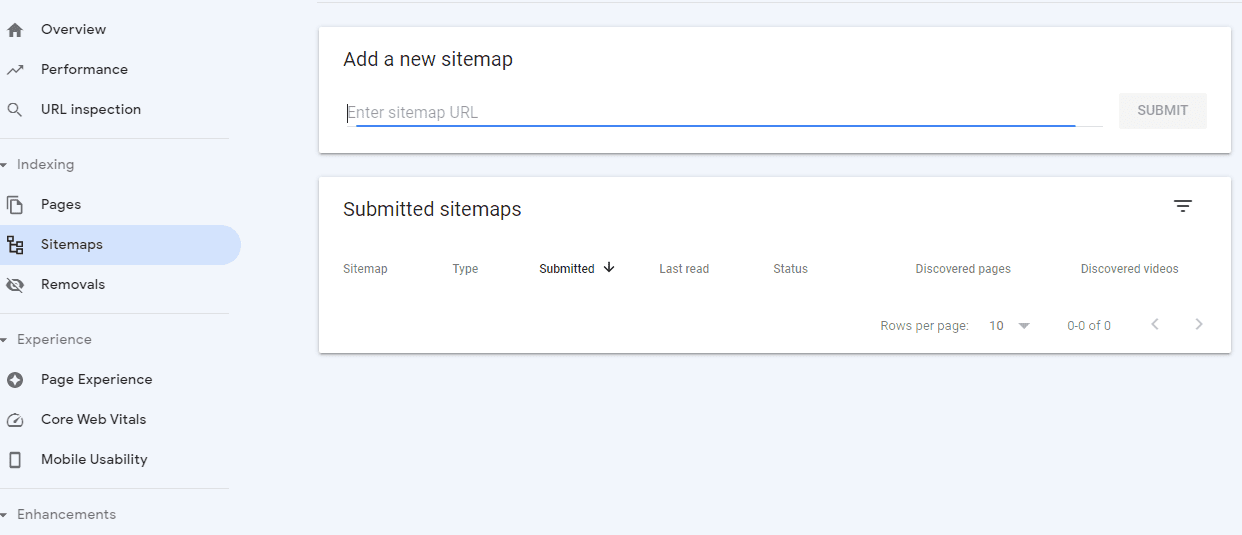Select the Mobile Usability phone icon
Image resolution: width=1242 pixels, height=535 pixels.
click(15, 460)
